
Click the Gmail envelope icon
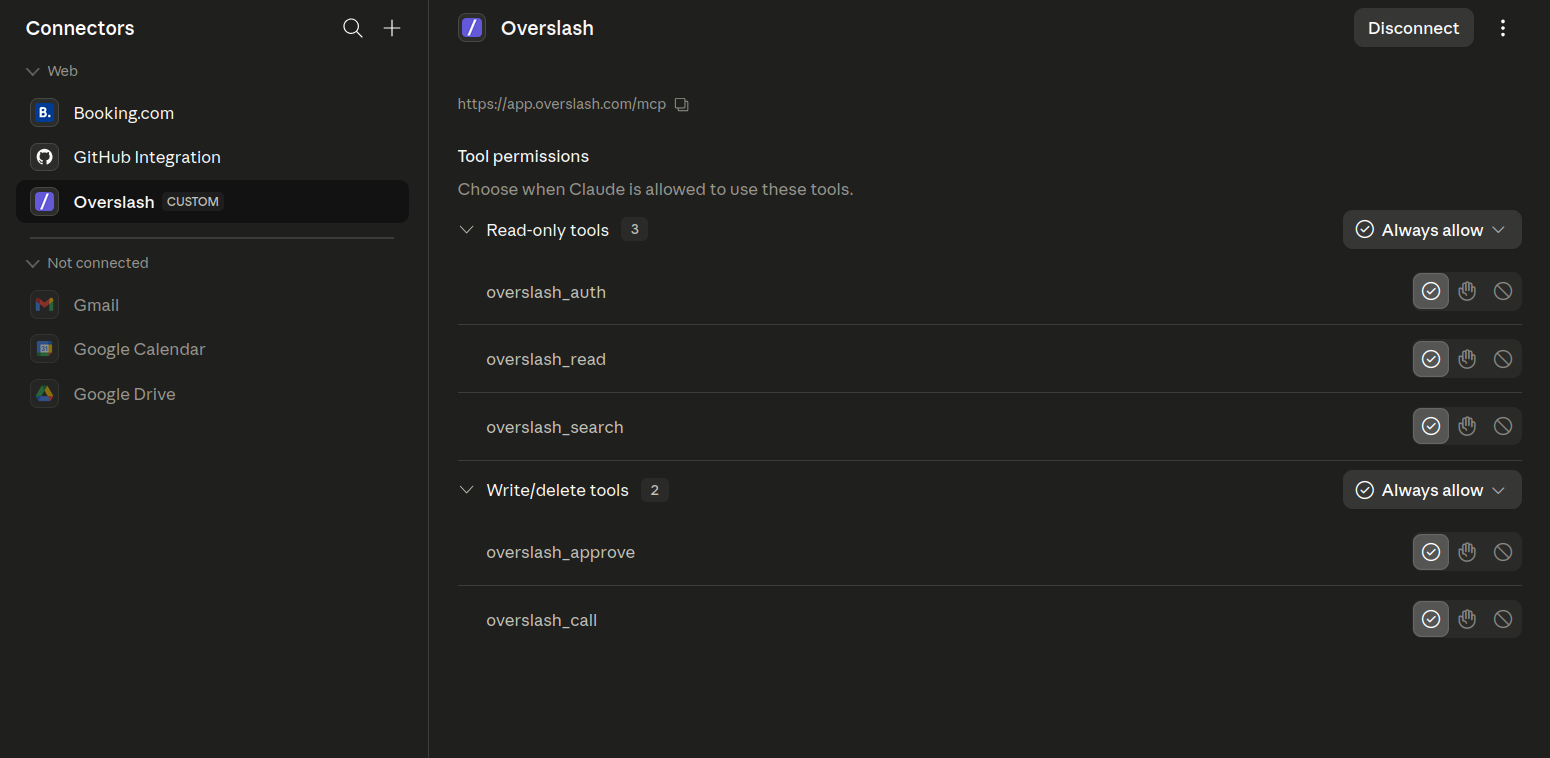(44, 305)
